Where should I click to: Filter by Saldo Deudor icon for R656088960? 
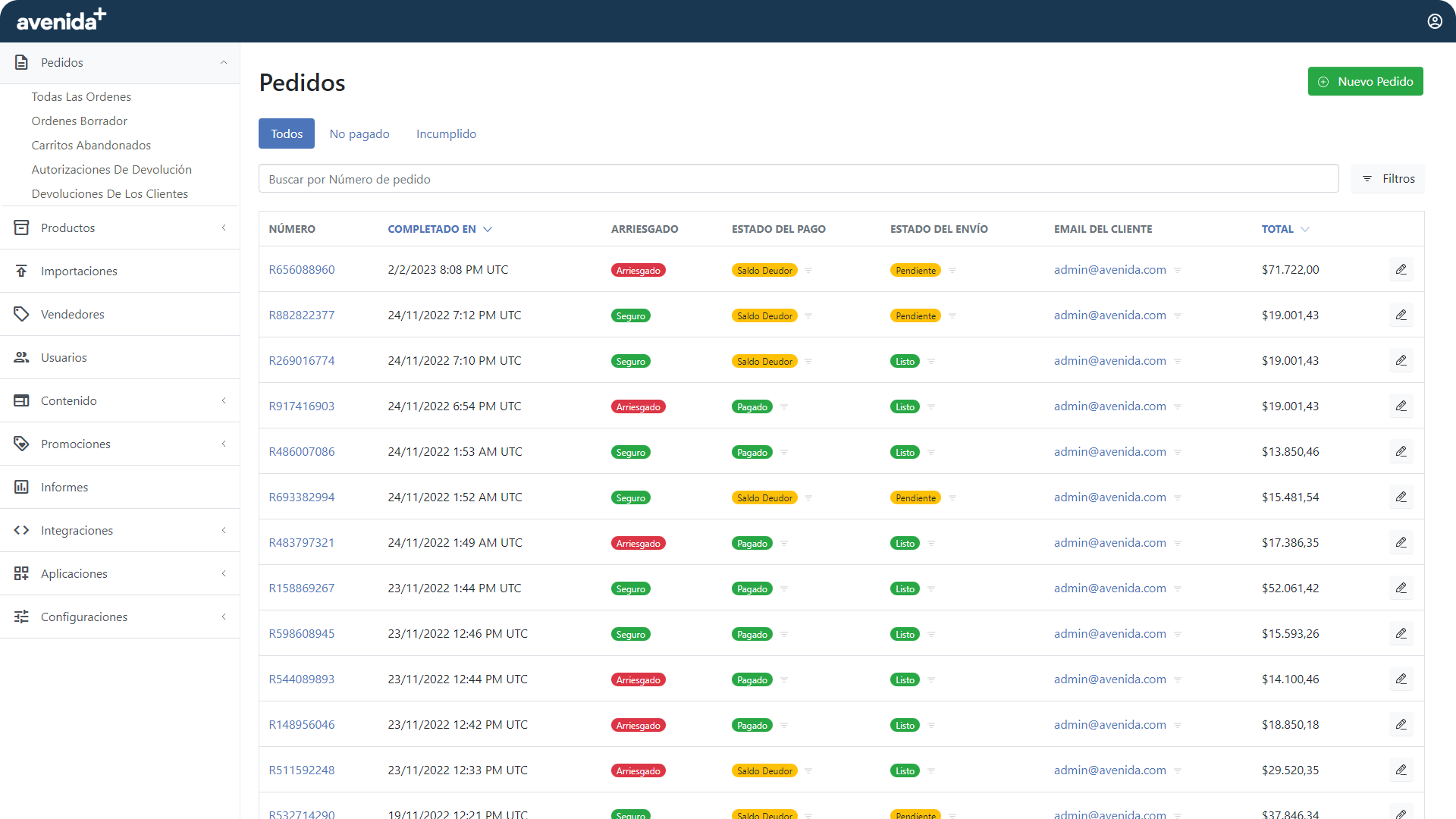[808, 270]
